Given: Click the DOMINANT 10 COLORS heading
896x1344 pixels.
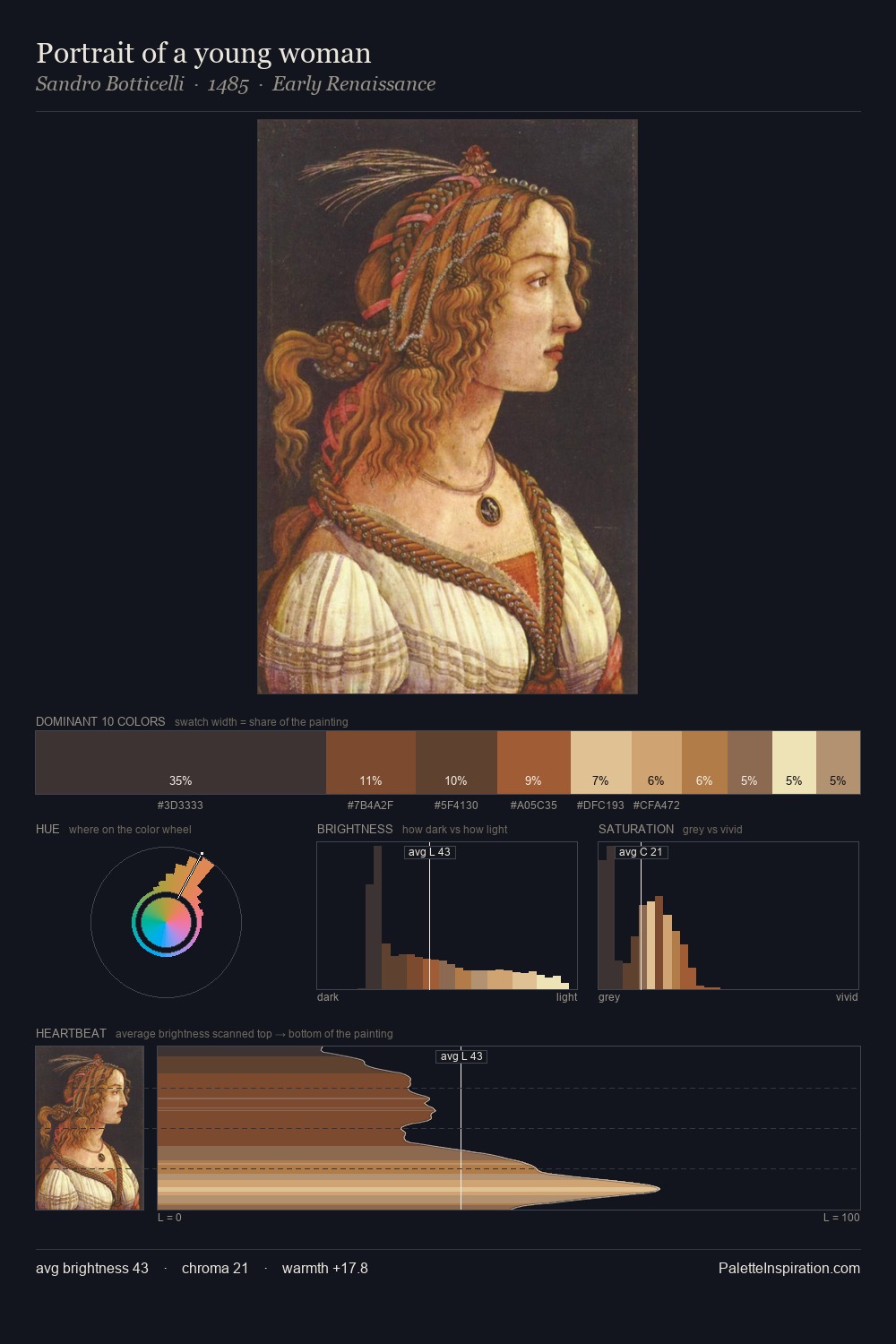Looking at the screenshot, I should pos(100,721).
